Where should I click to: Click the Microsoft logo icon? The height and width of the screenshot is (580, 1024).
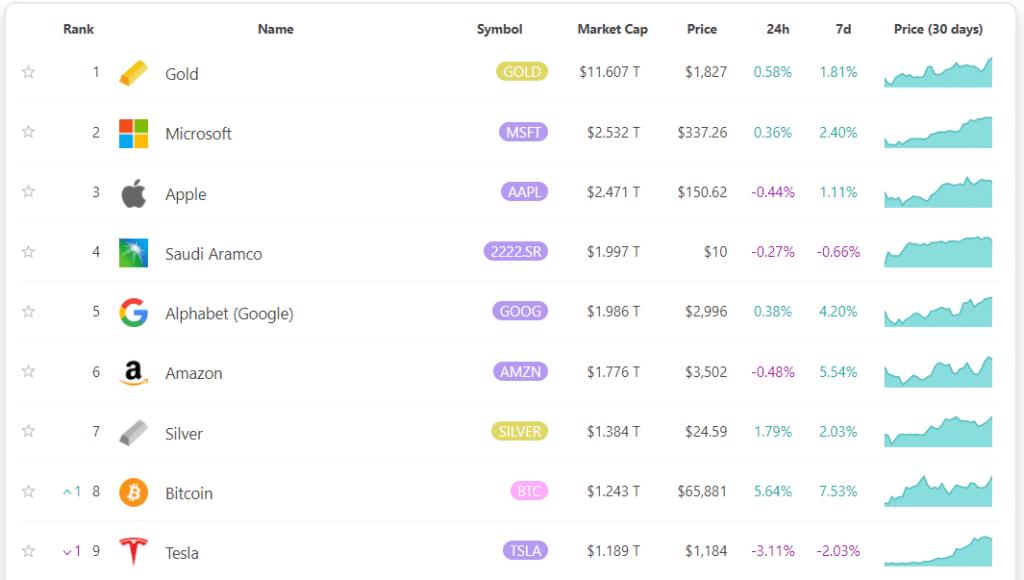click(133, 133)
